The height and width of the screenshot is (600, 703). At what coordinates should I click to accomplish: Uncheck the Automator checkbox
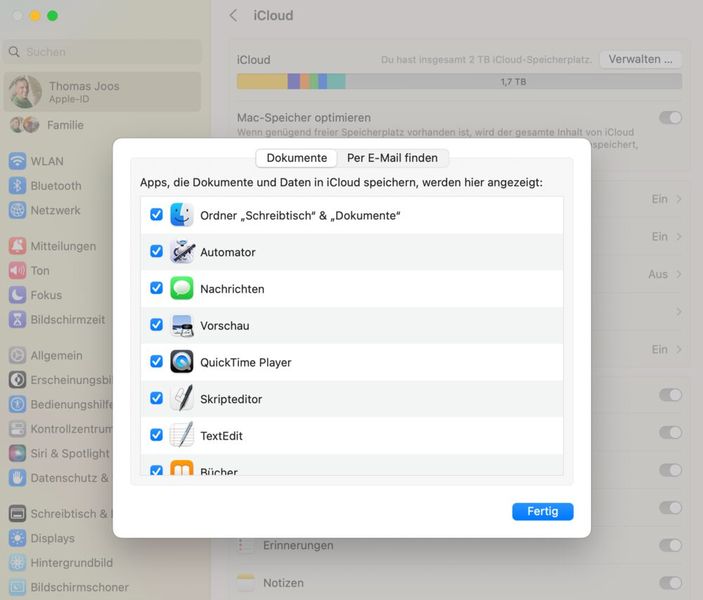[156, 252]
